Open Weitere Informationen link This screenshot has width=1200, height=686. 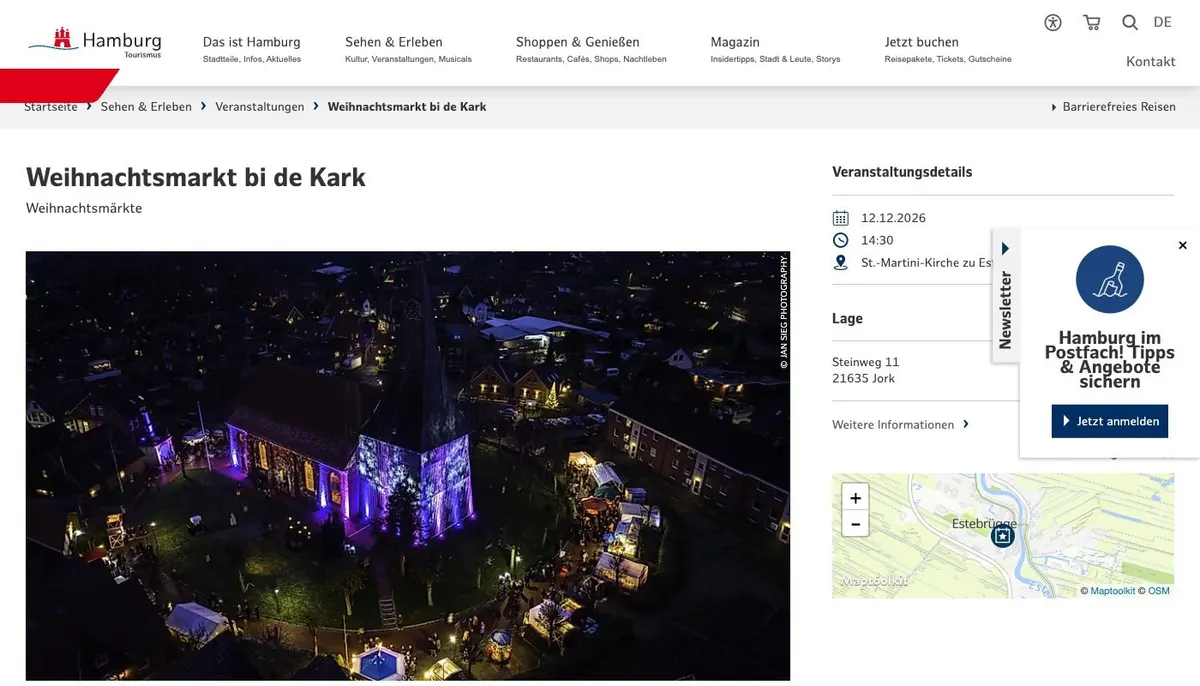click(900, 424)
